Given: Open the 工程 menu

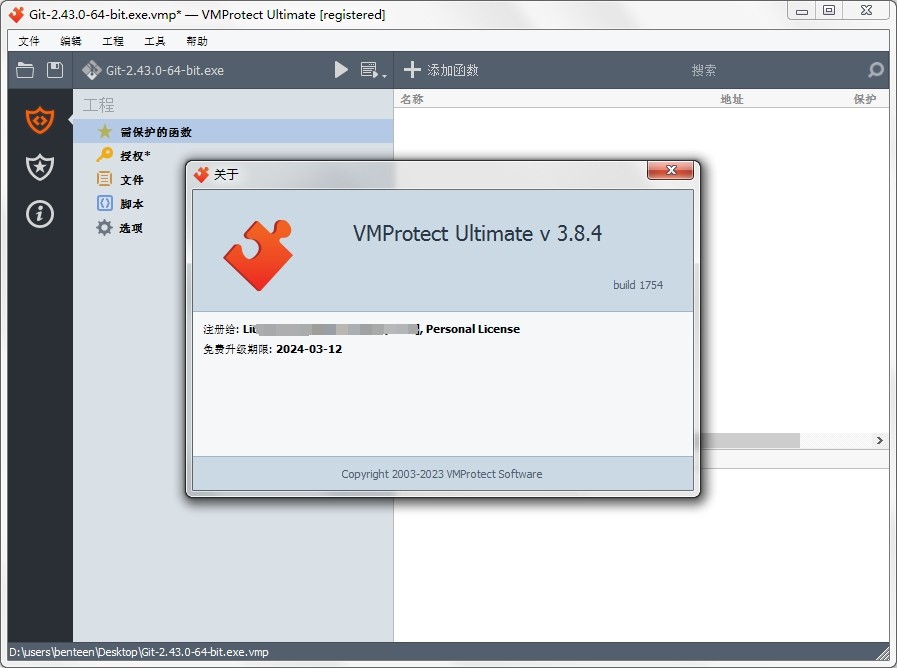Looking at the screenshot, I should coord(113,41).
